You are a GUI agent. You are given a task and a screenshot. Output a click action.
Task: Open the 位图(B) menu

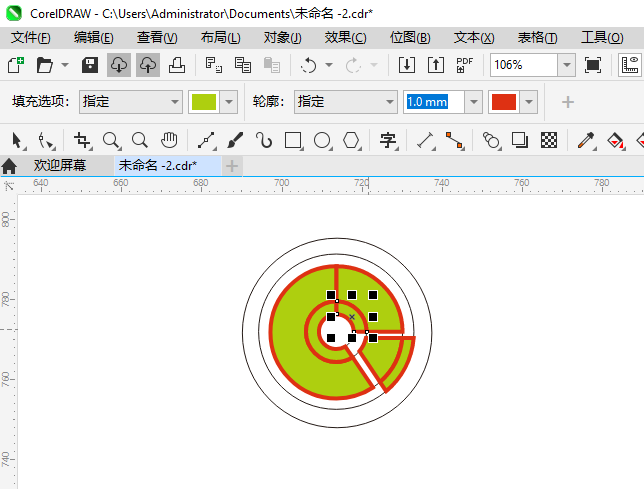click(x=410, y=38)
